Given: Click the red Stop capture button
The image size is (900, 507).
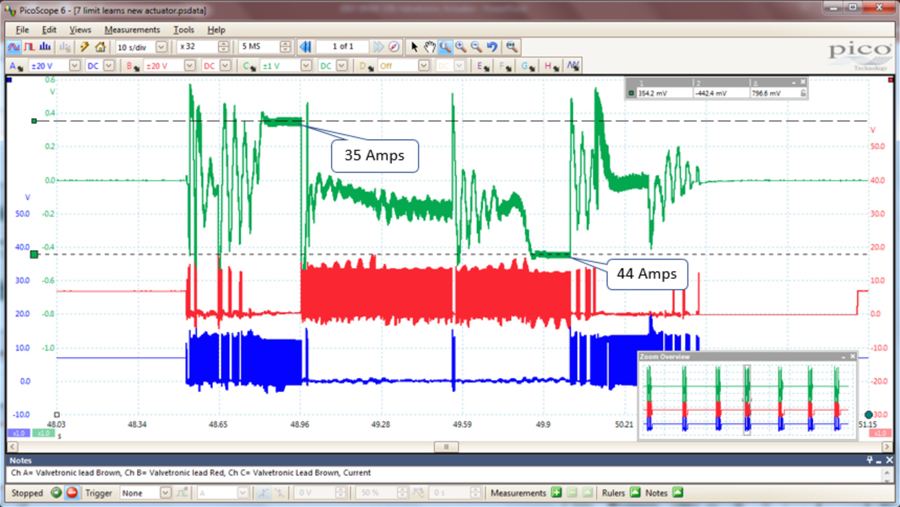Looking at the screenshot, I should (71, 493).
